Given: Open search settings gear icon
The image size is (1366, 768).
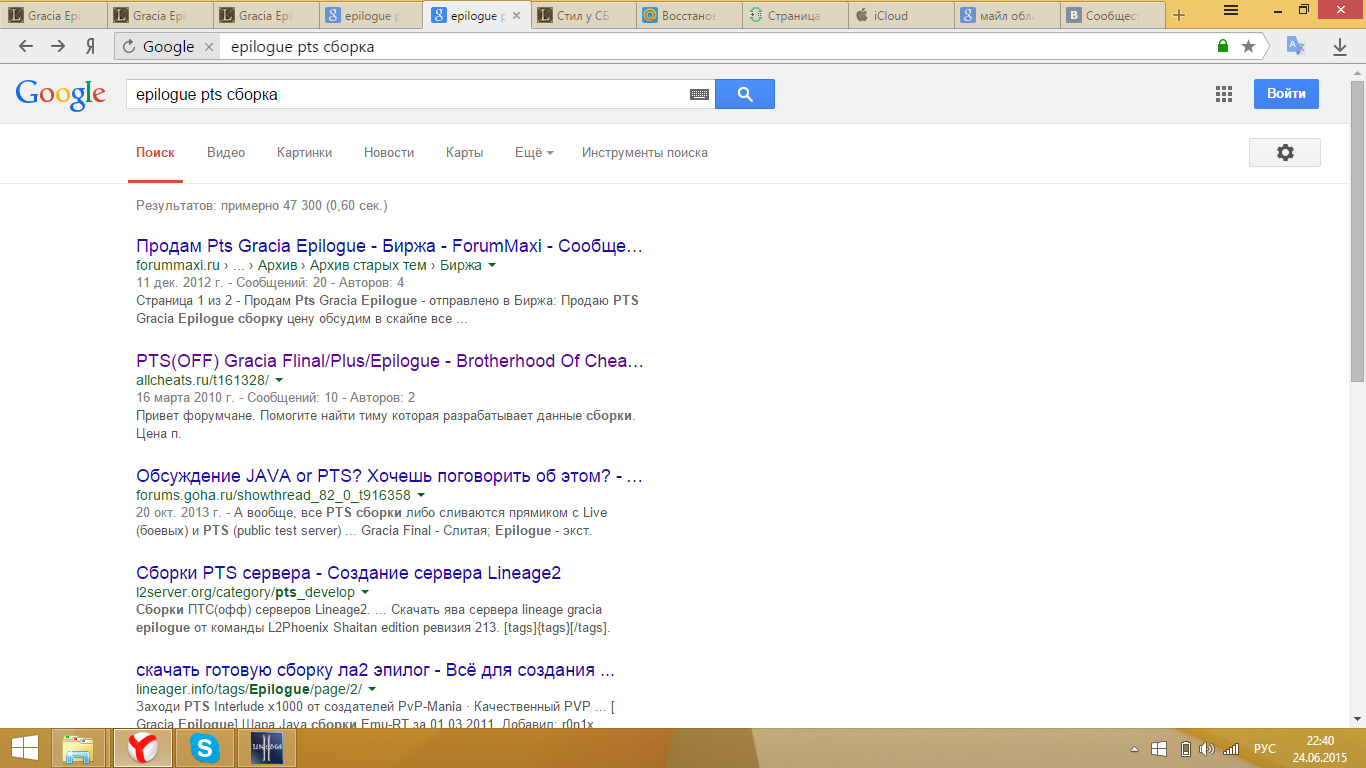Looking at the screenshot, I should (1284, 153).
